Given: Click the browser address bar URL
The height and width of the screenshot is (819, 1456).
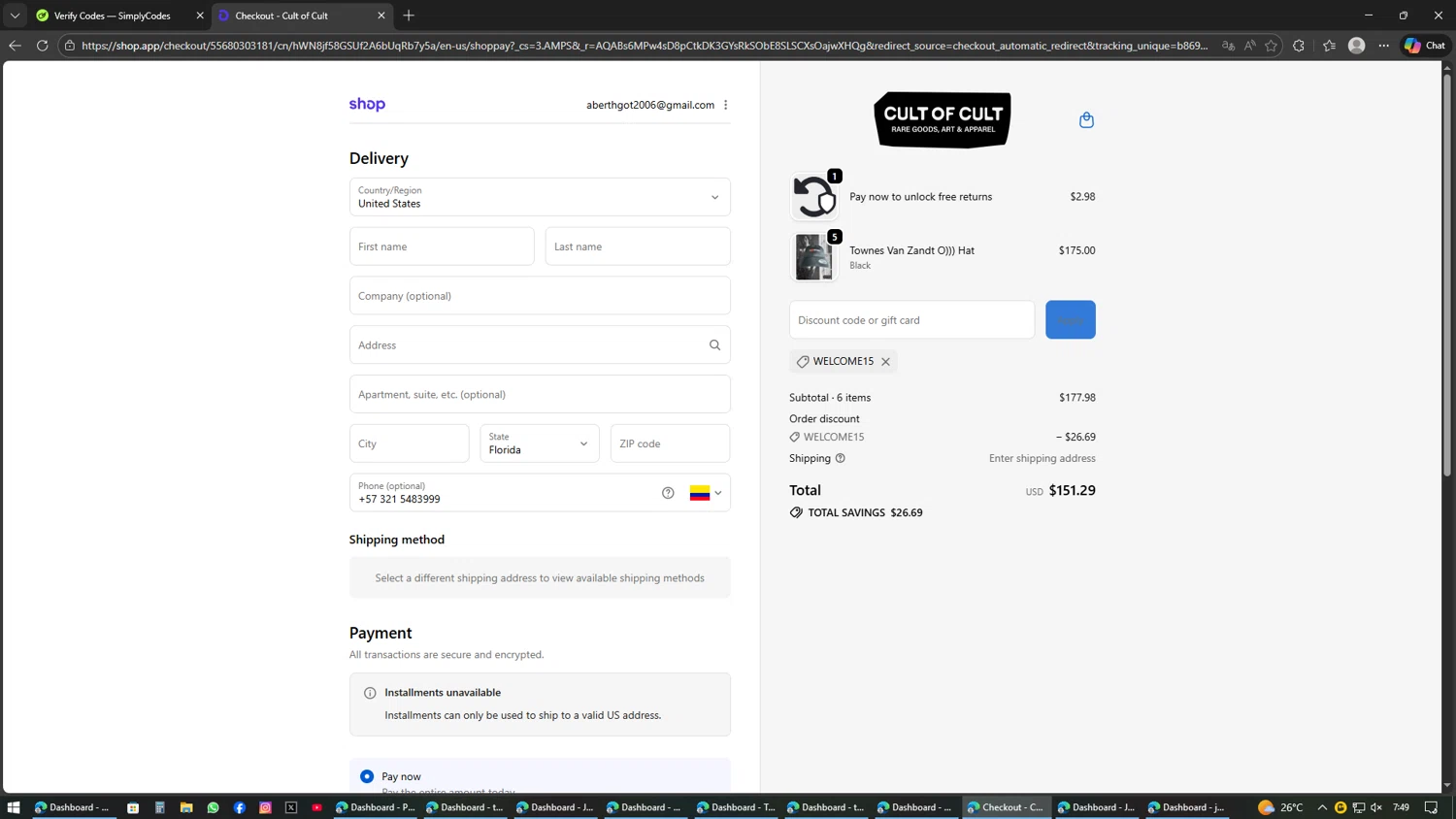Looking at the screenshot, I should click(x=645, y=46).
